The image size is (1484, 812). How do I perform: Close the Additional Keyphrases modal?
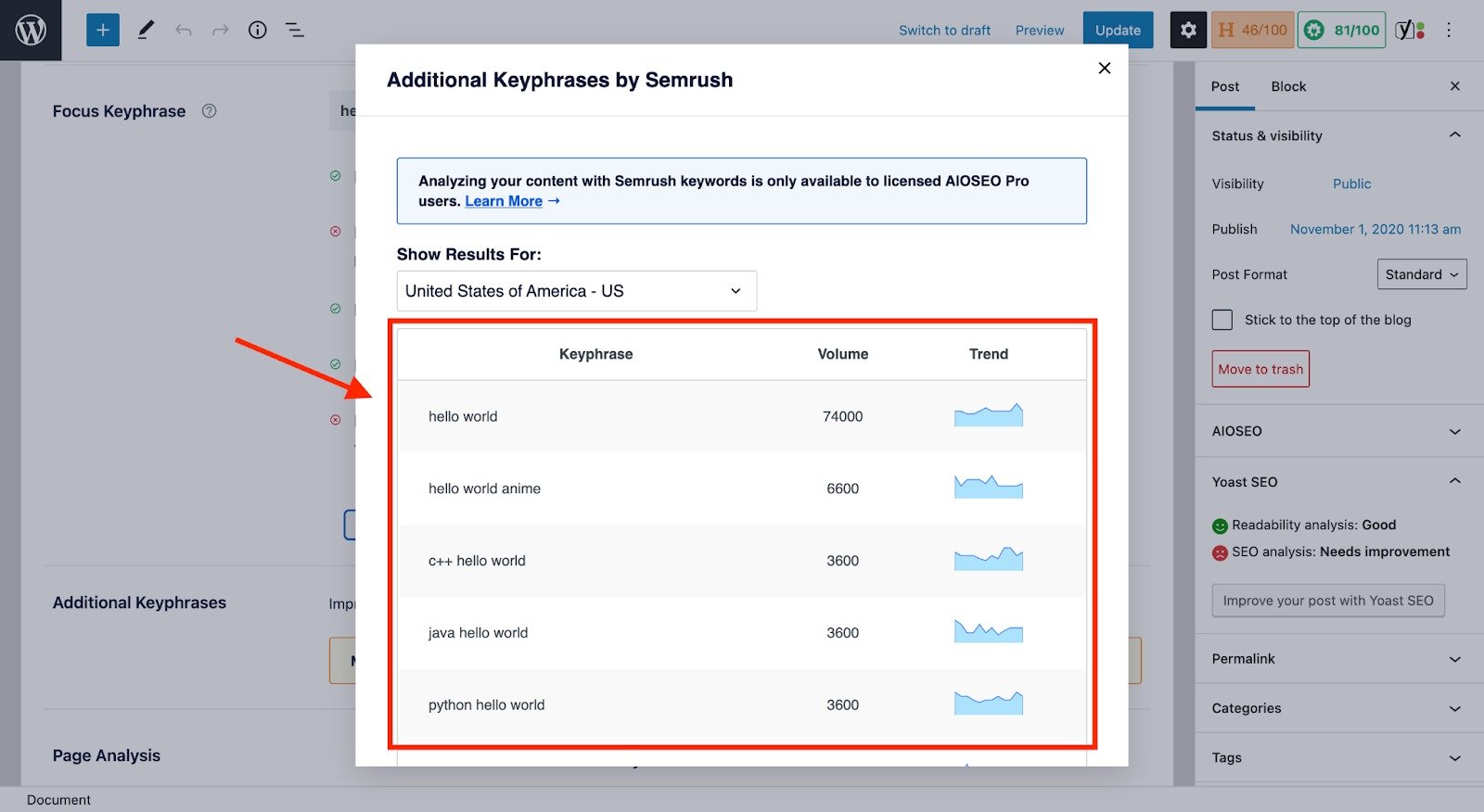click(1104, 68)
